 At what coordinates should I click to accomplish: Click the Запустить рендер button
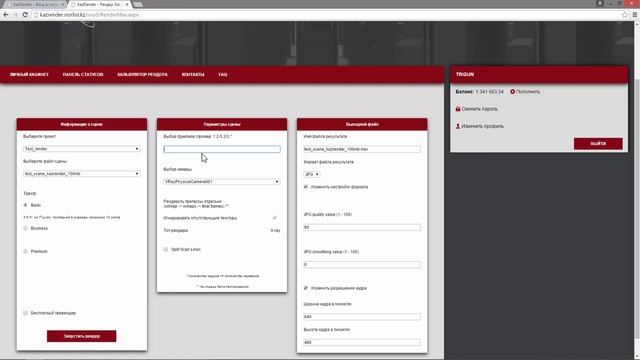tap(82, 336)
